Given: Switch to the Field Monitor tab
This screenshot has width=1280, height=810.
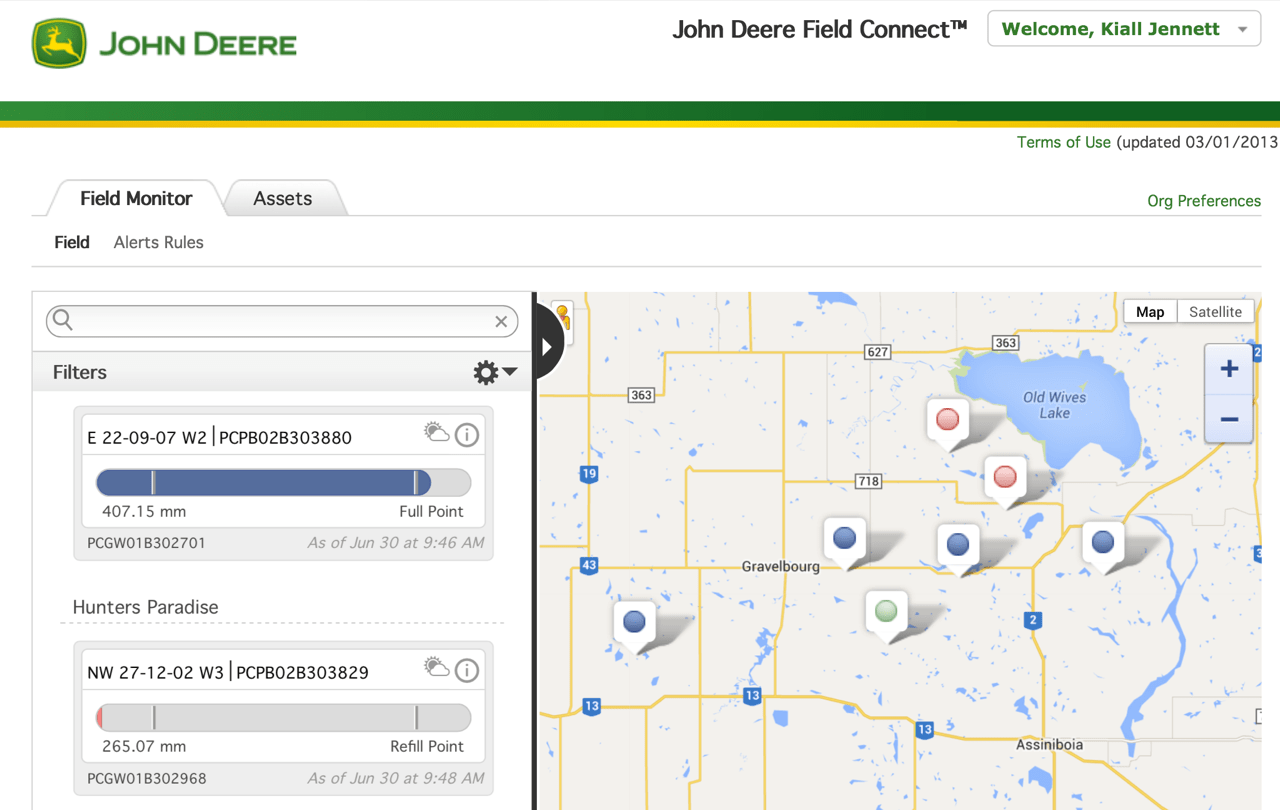Looking at the screenshot, I should [x=136, y=198].
